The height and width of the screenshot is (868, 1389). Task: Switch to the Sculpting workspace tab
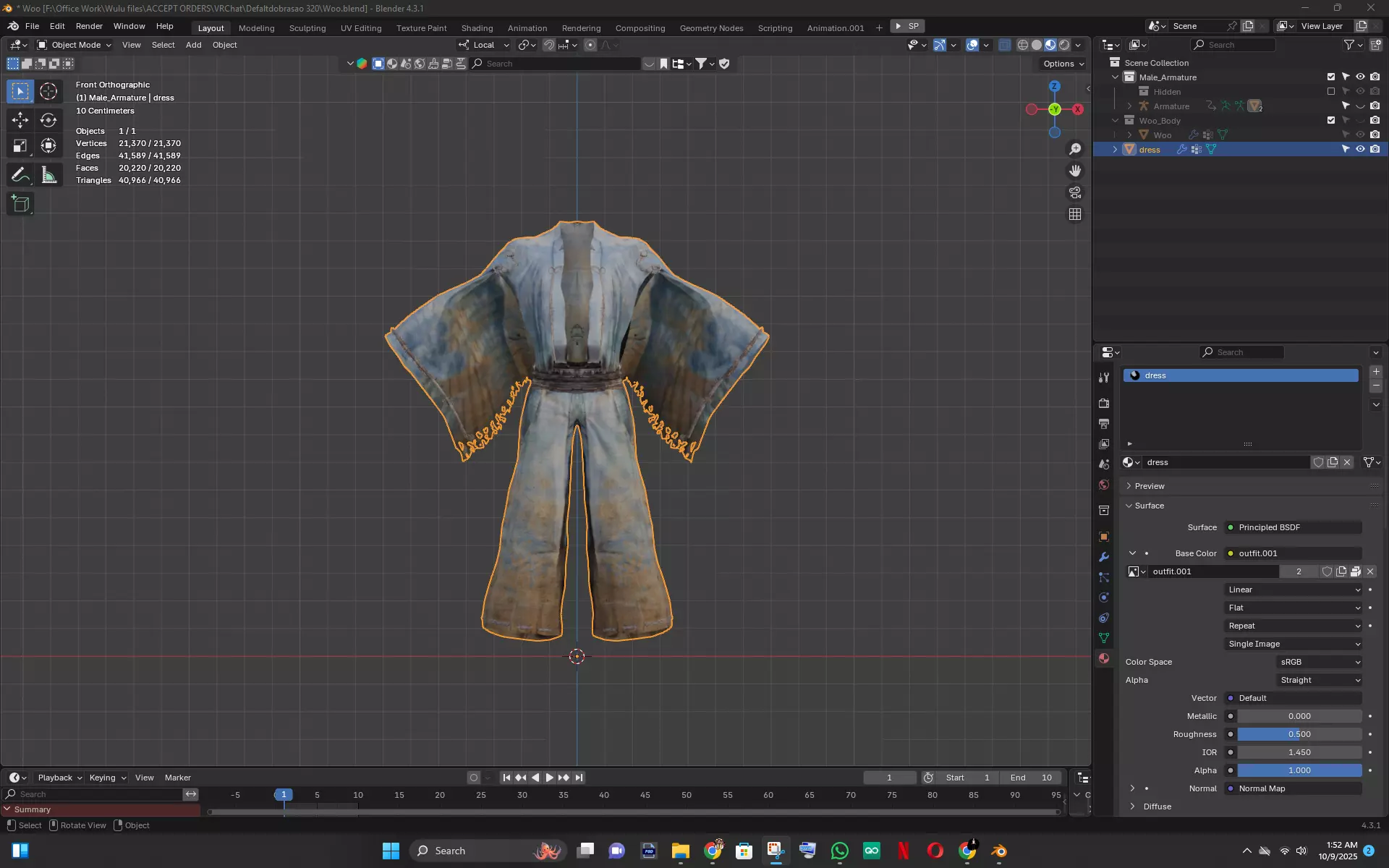point(307,28)
